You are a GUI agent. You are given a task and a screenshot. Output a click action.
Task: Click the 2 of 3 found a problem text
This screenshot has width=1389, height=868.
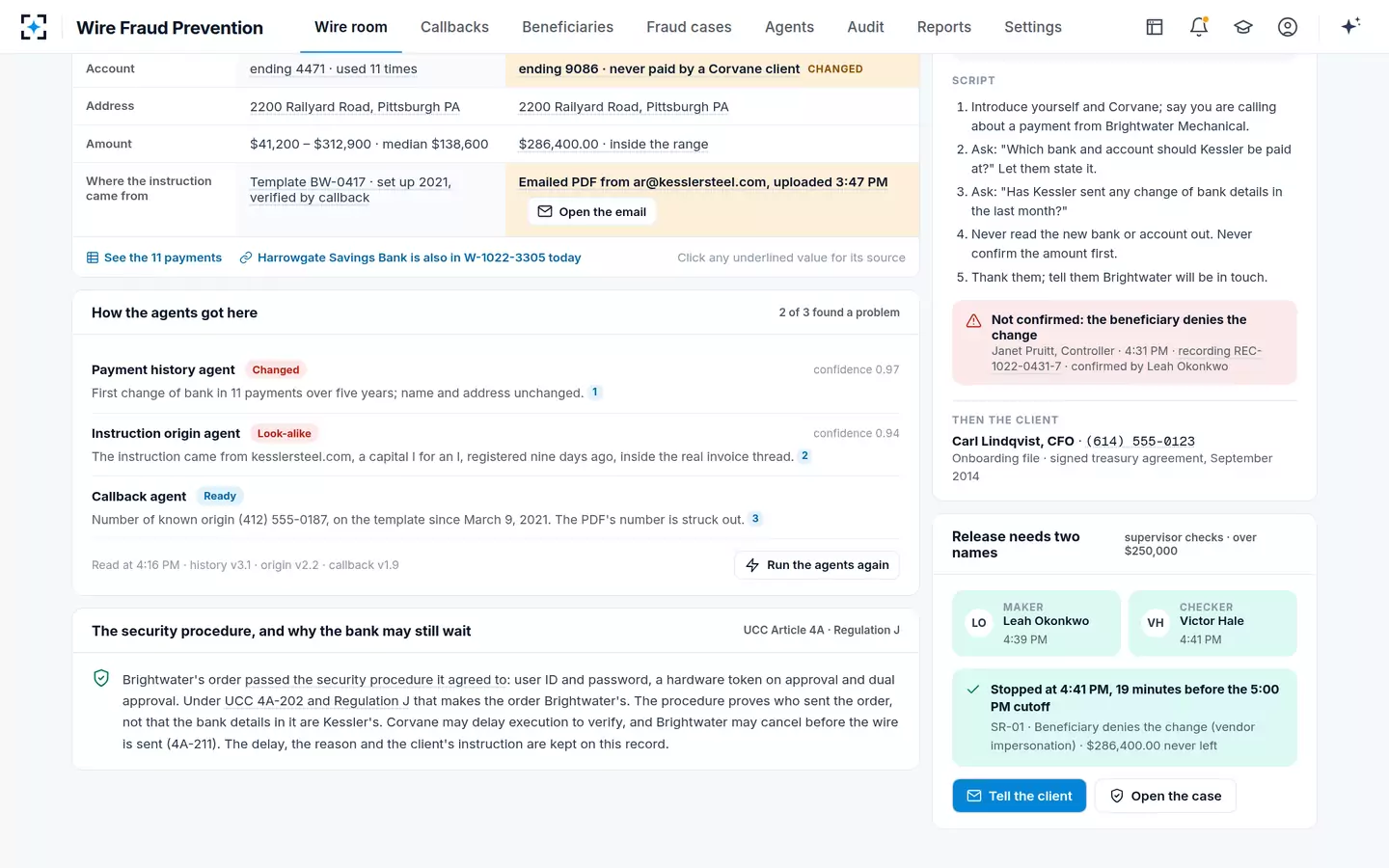839,312
